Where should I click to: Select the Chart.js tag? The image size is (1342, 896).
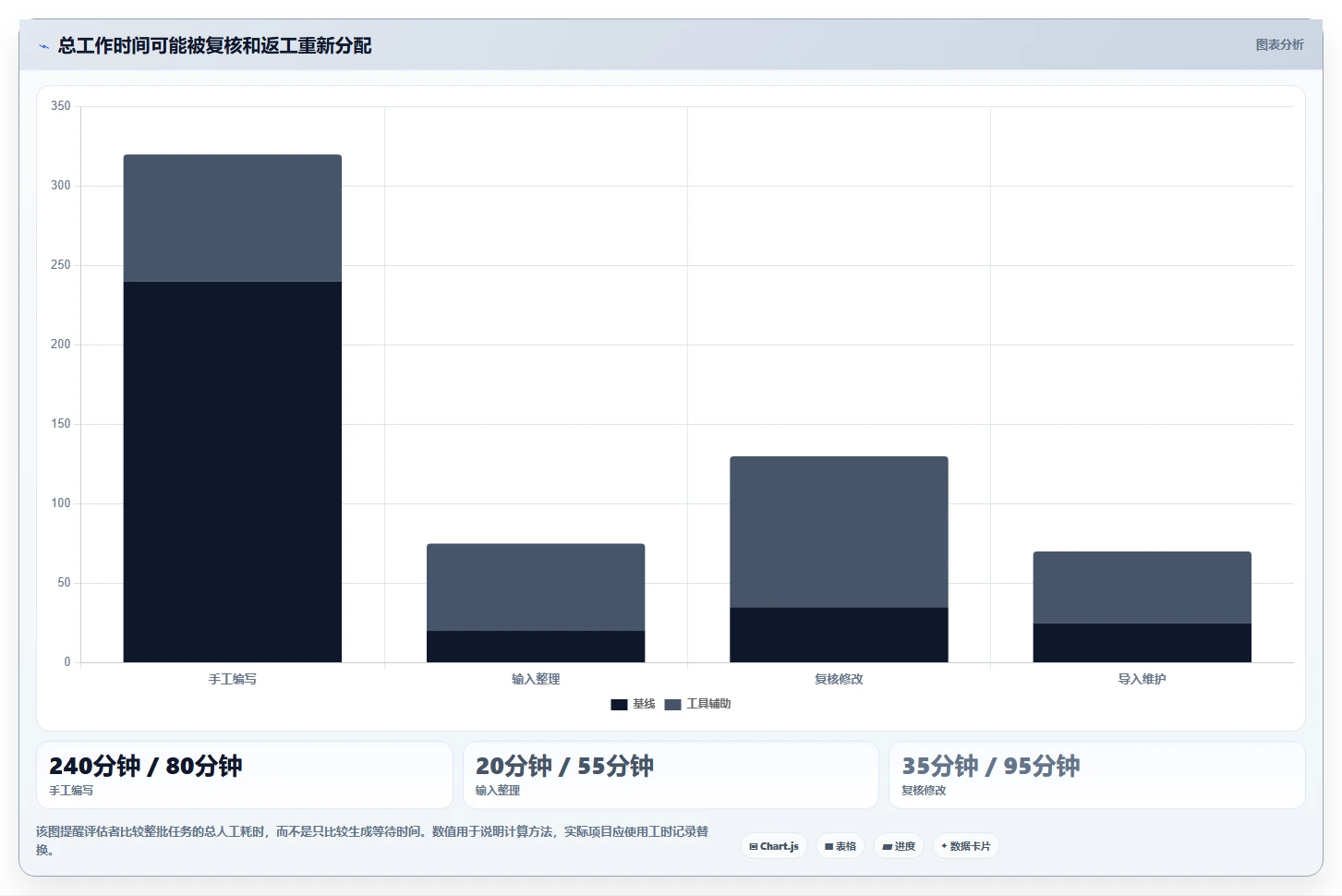(774, 846)
